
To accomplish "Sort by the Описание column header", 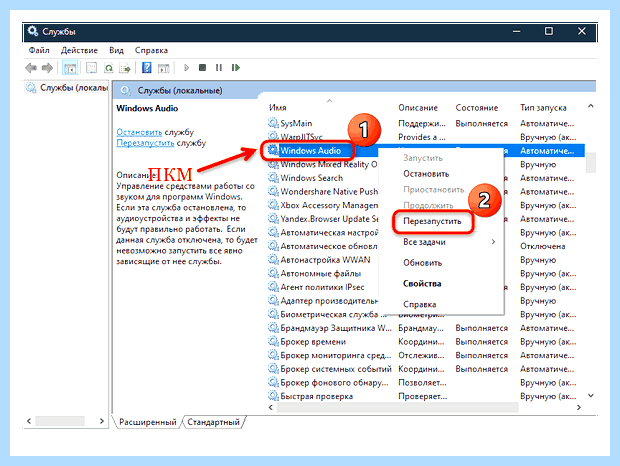I will click(418, 108).
